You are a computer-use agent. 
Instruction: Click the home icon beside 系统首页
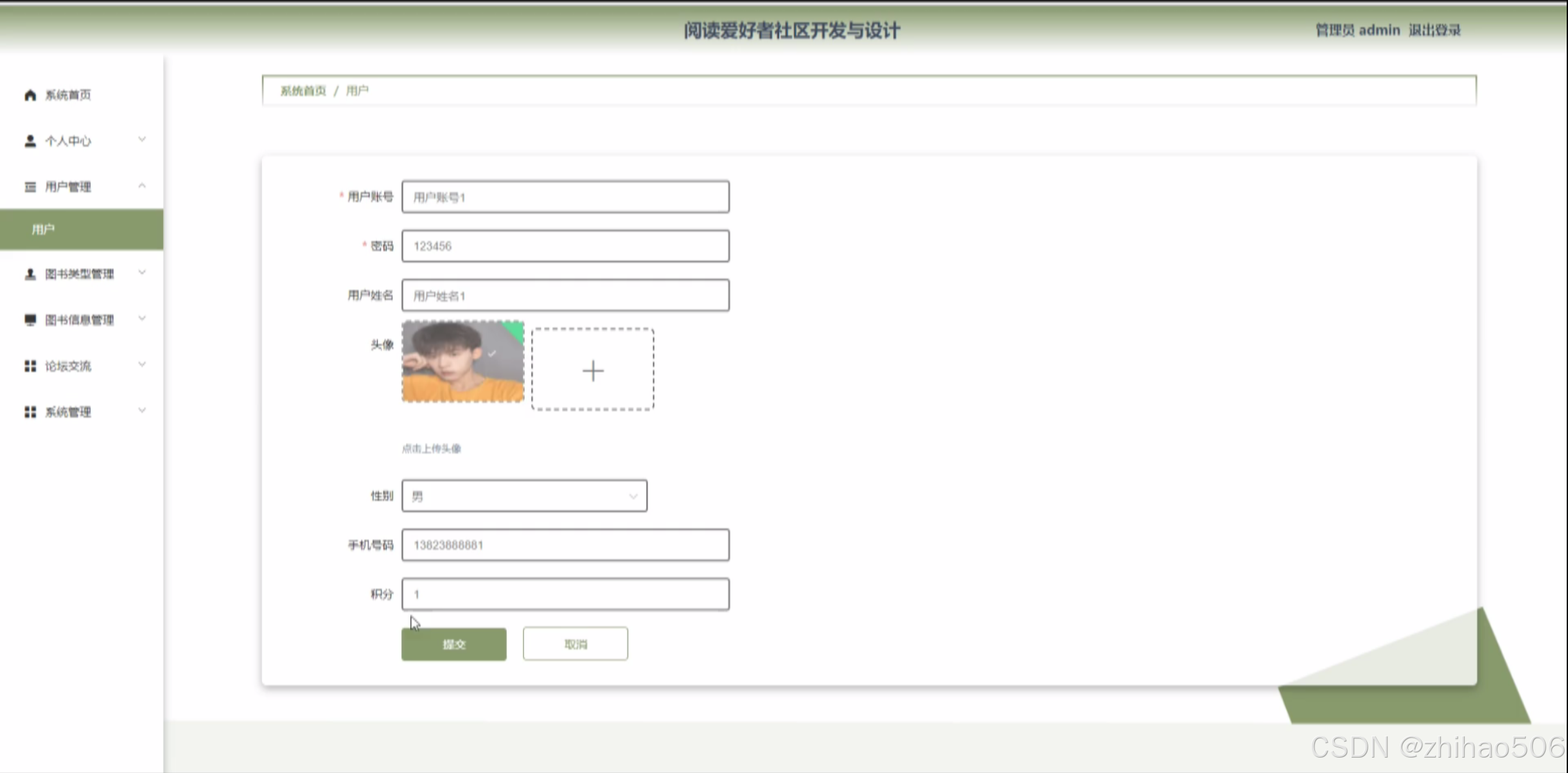[x=30, y=95]
